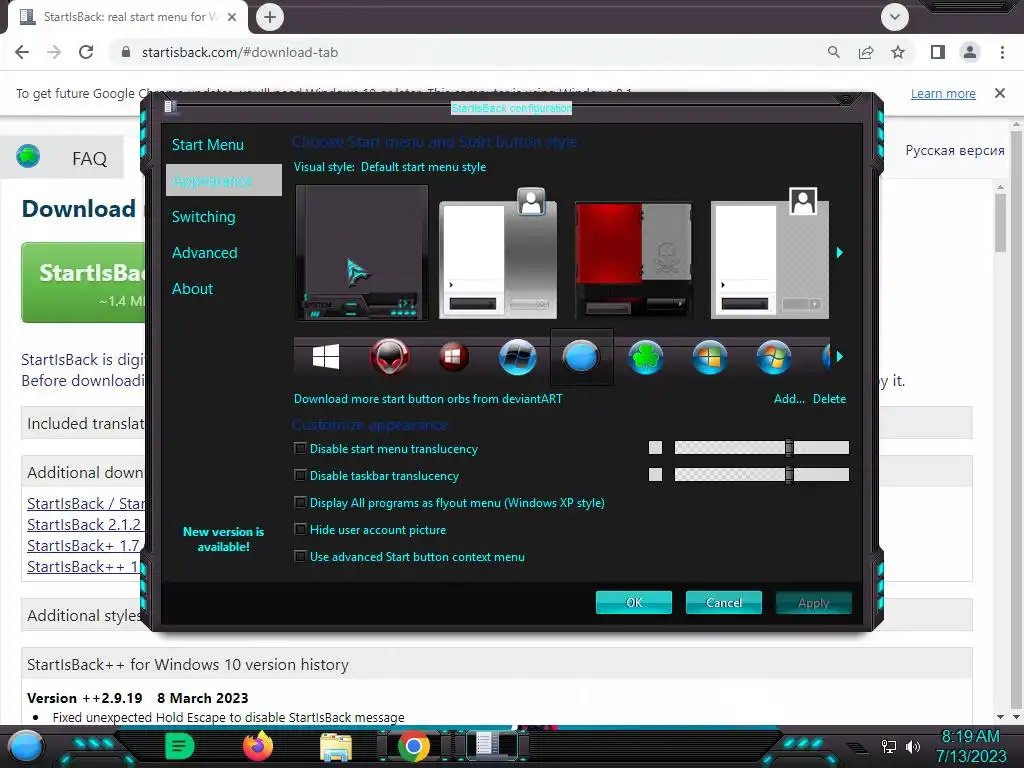Open the zoom magnifier in address bar

[x=833, y=52]
